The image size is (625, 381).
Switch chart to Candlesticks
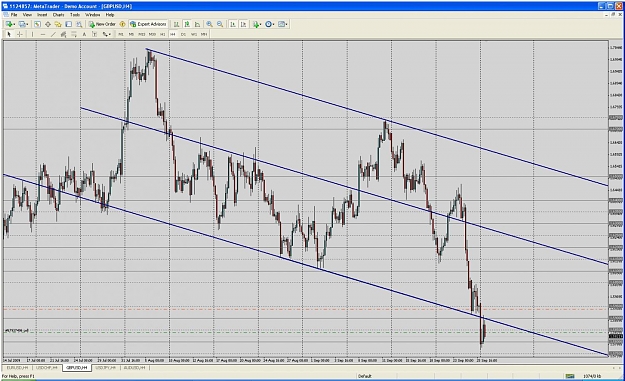tap(187, 24)
